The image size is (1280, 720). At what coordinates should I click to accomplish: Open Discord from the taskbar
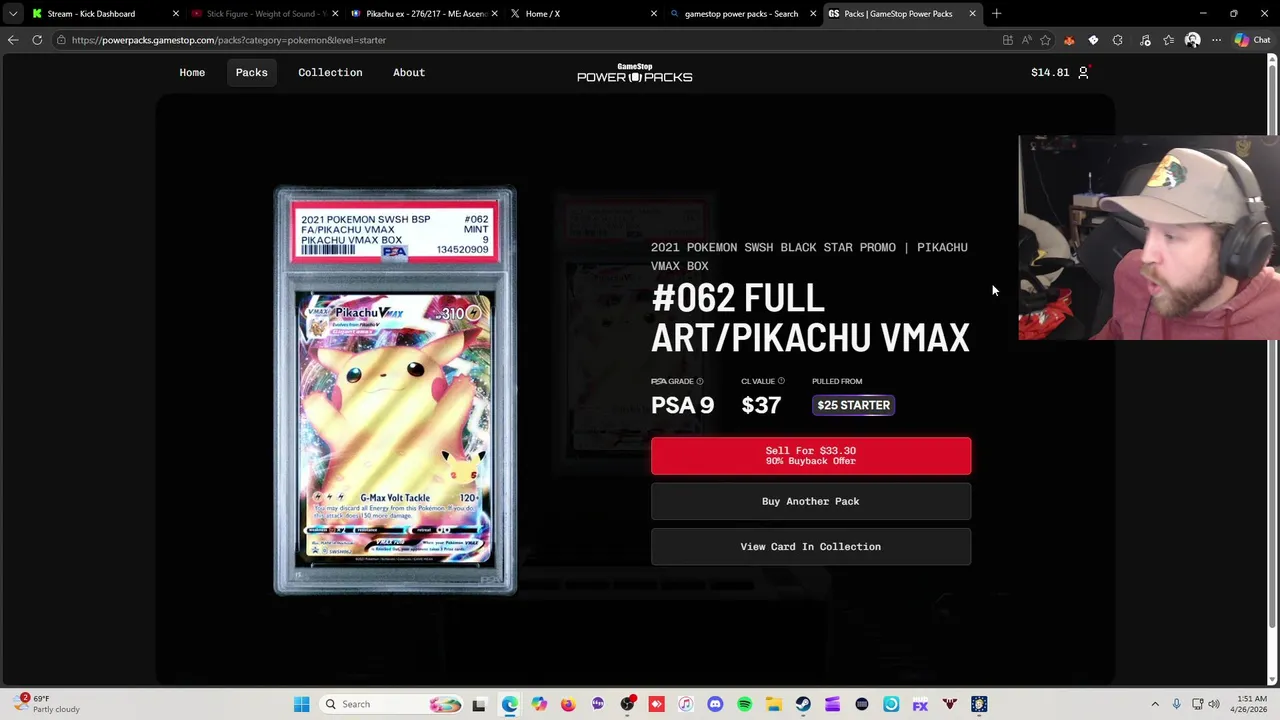coord(715,704)
